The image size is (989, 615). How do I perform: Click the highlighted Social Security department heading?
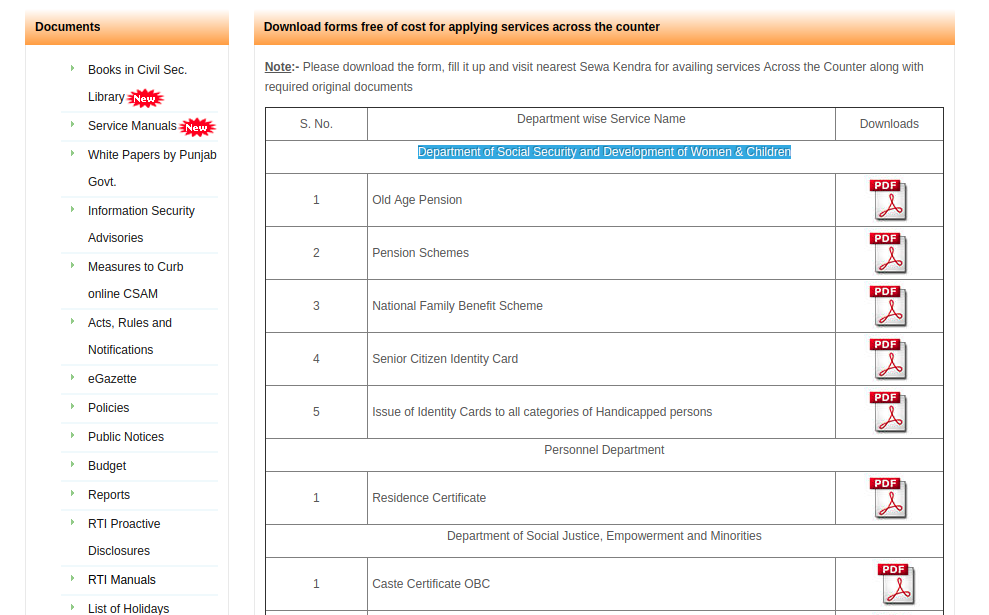pyautogui.click(x=604, y=152)
